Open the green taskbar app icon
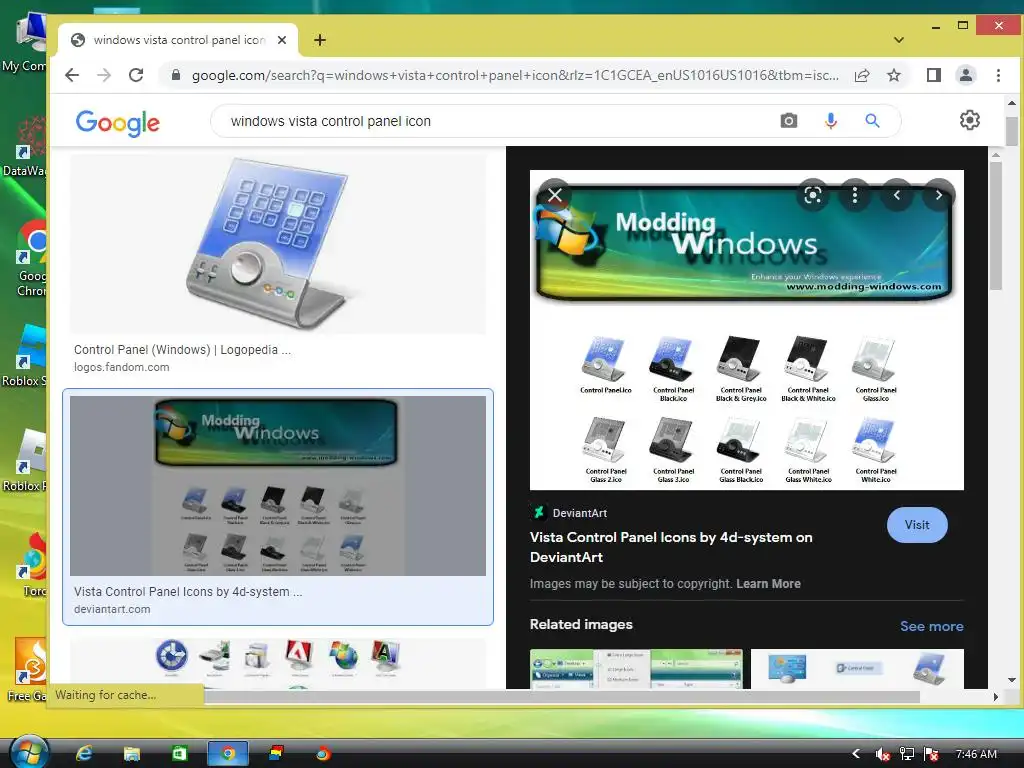Screen dimensions: 1024x768 click(x=179, y=754)
